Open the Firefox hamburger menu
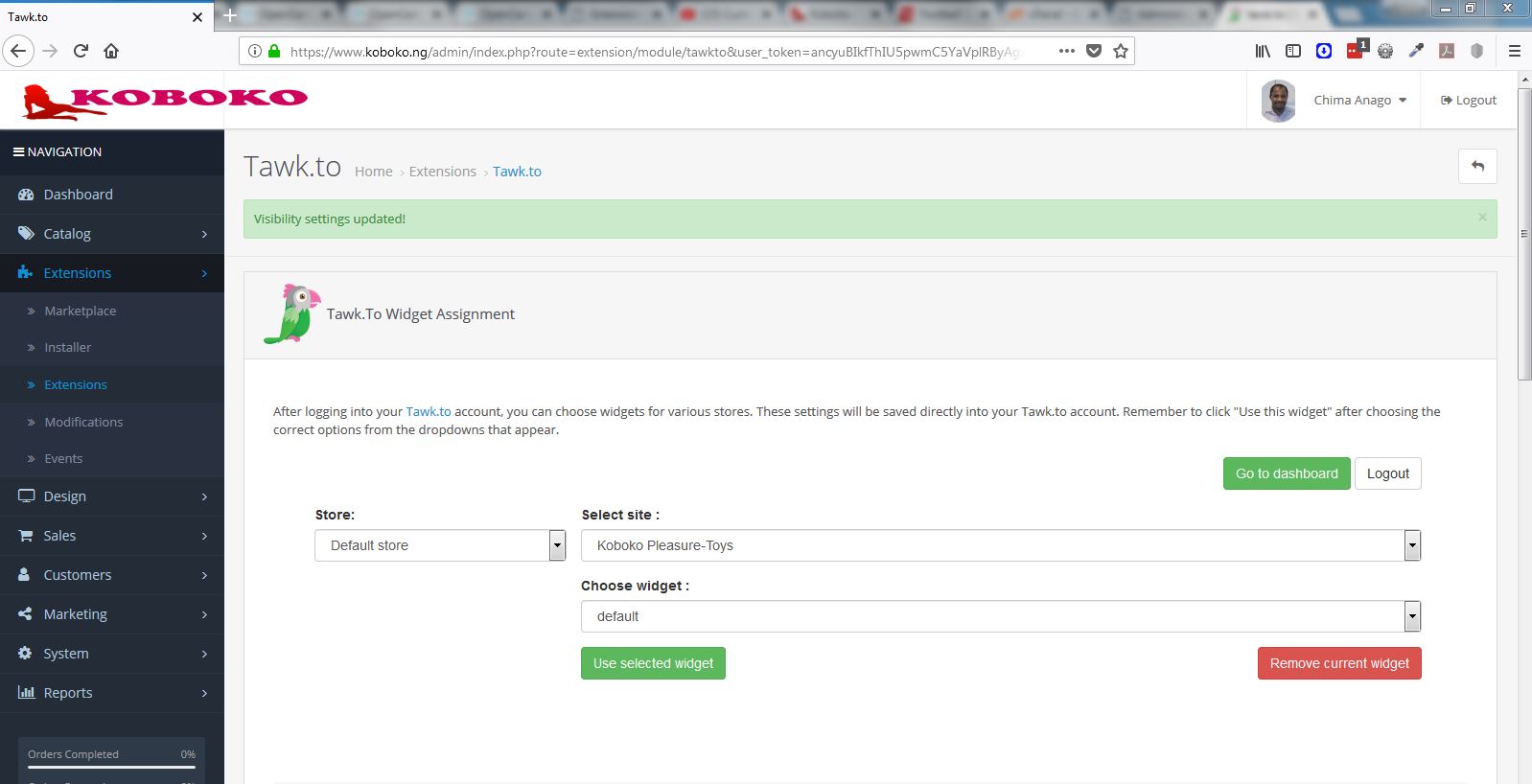Screen dimensions: 1532x784 pos(1515,51)
